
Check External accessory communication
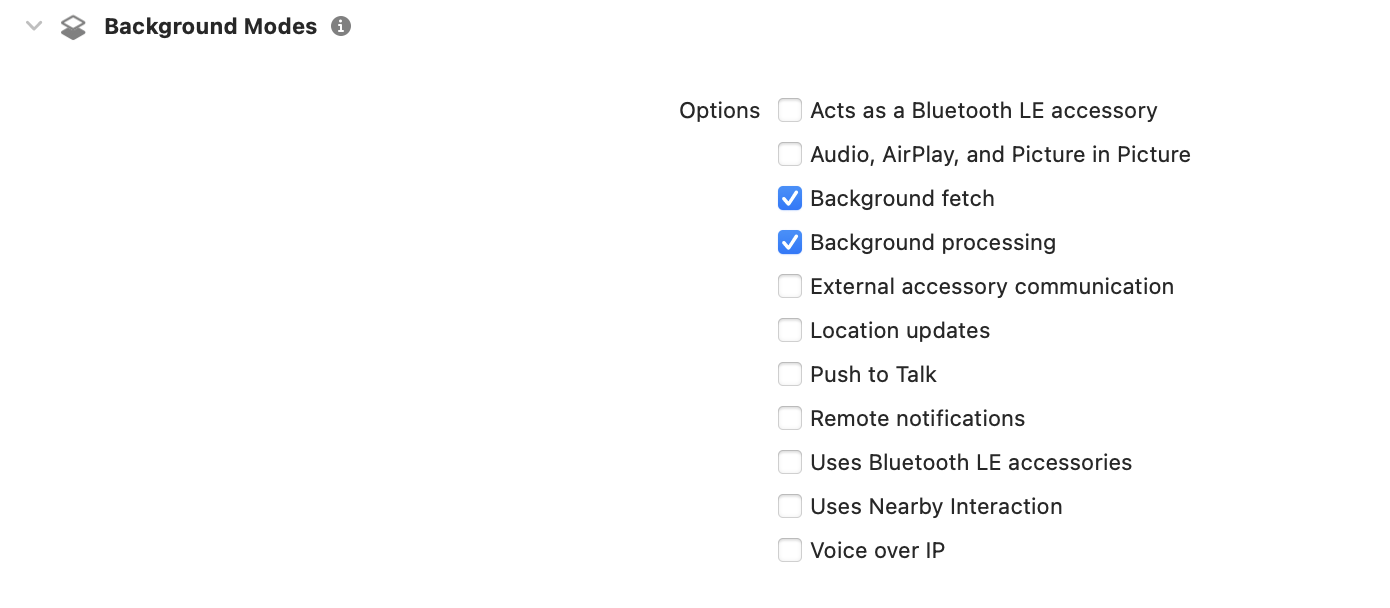(x=790, y=286)
